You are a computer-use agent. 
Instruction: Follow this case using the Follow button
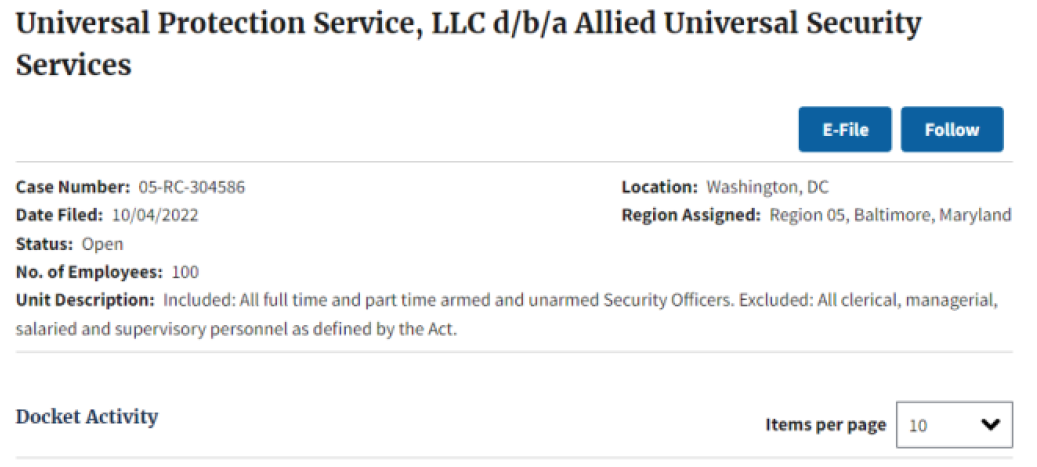click(952, 130)
